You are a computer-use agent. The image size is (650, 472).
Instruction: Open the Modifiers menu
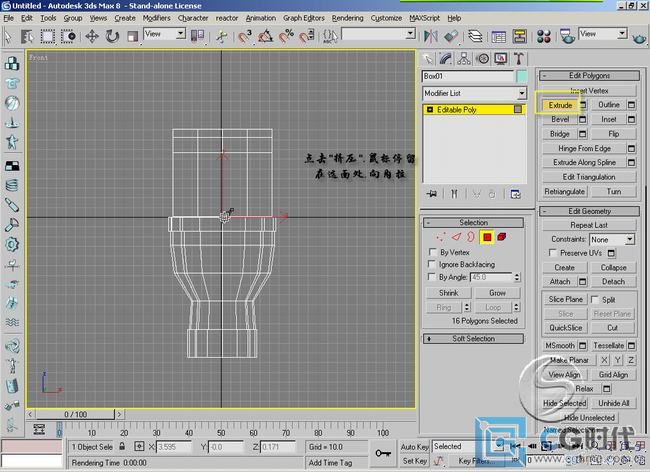(156, 18)
